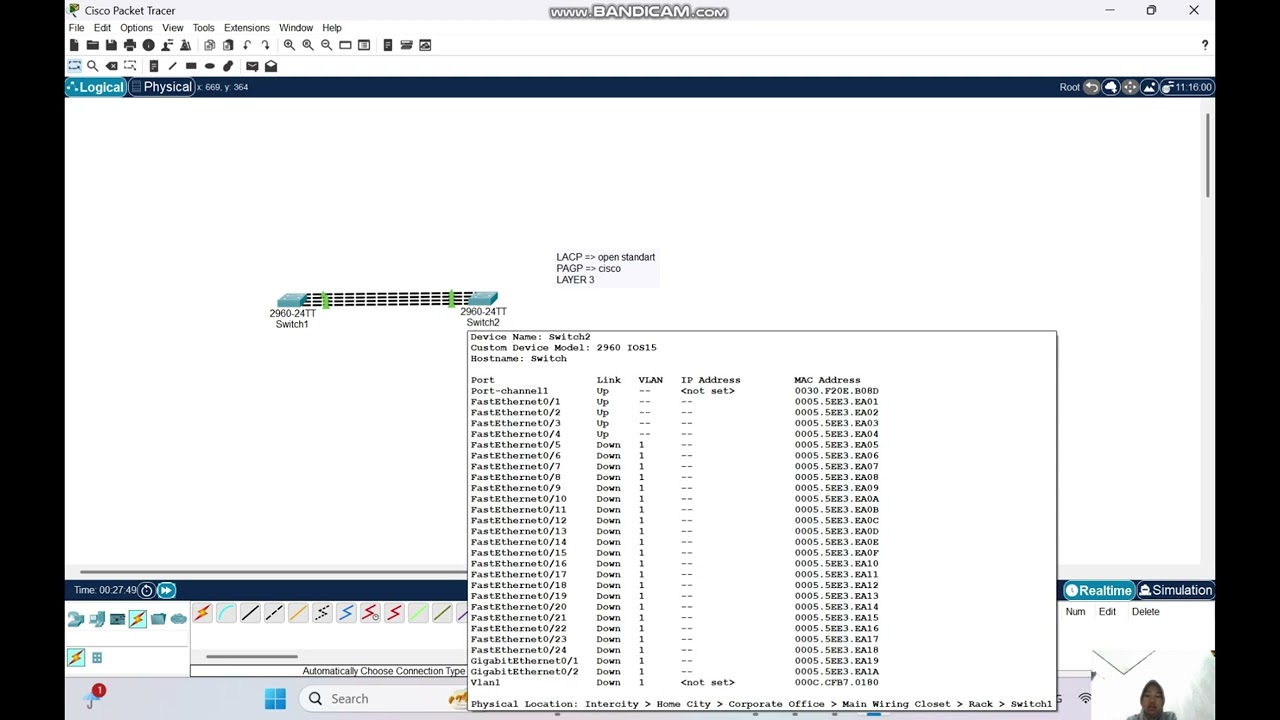
Task: Choose the Draw Ellipse tool
Action: [x=209, y=66]
